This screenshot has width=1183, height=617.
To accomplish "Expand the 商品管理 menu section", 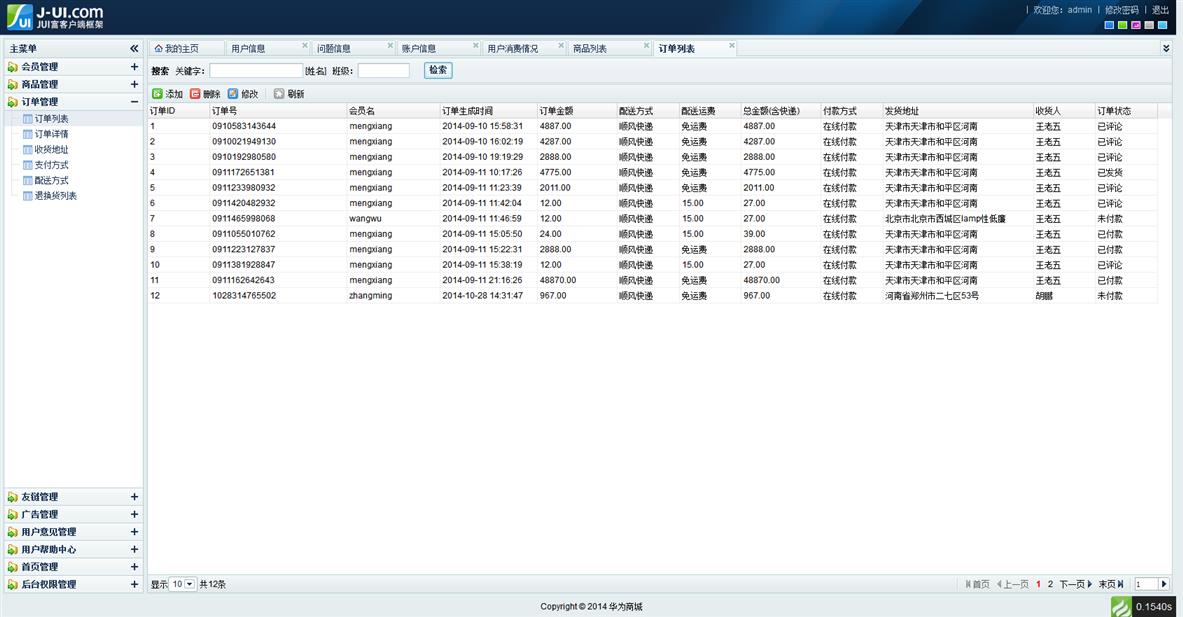I will (134, 84).
